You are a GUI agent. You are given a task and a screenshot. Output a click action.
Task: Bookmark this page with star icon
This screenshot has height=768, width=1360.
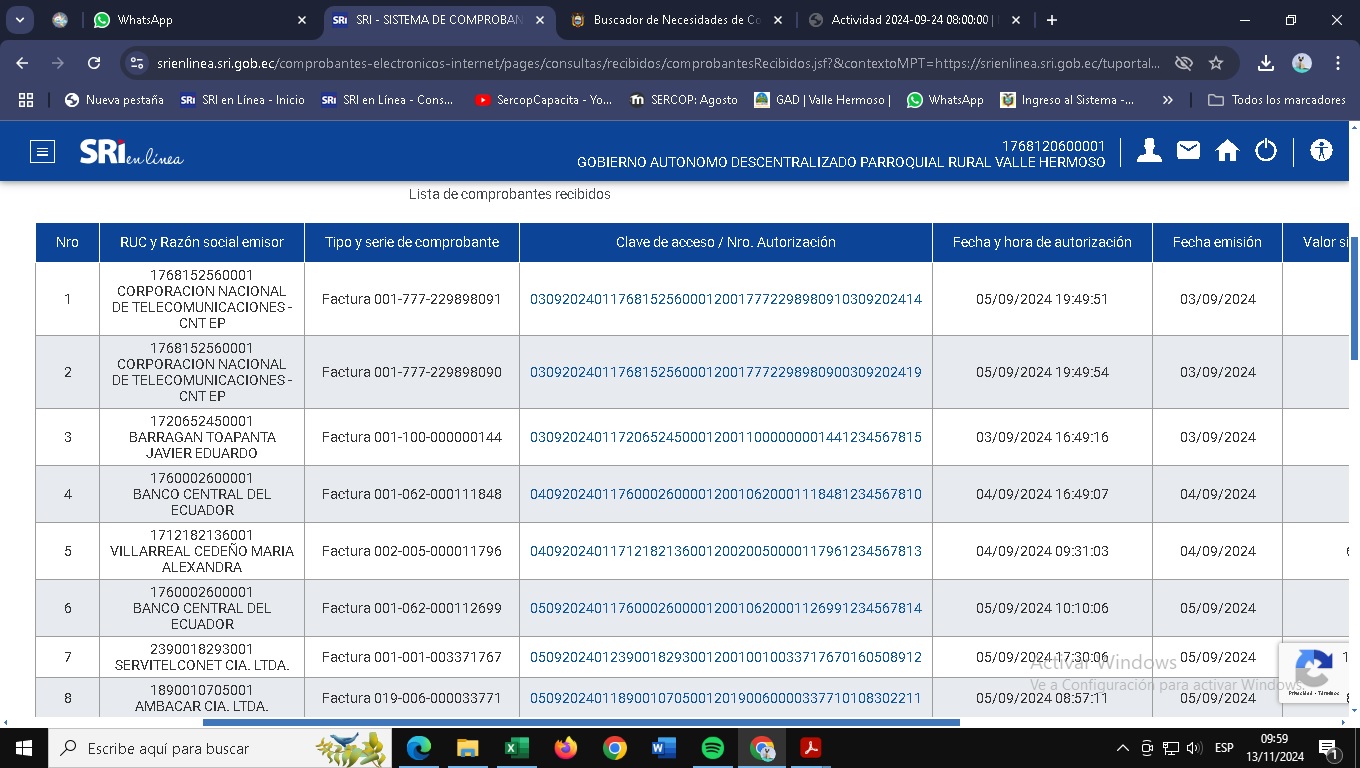(x=1216, y=63)
